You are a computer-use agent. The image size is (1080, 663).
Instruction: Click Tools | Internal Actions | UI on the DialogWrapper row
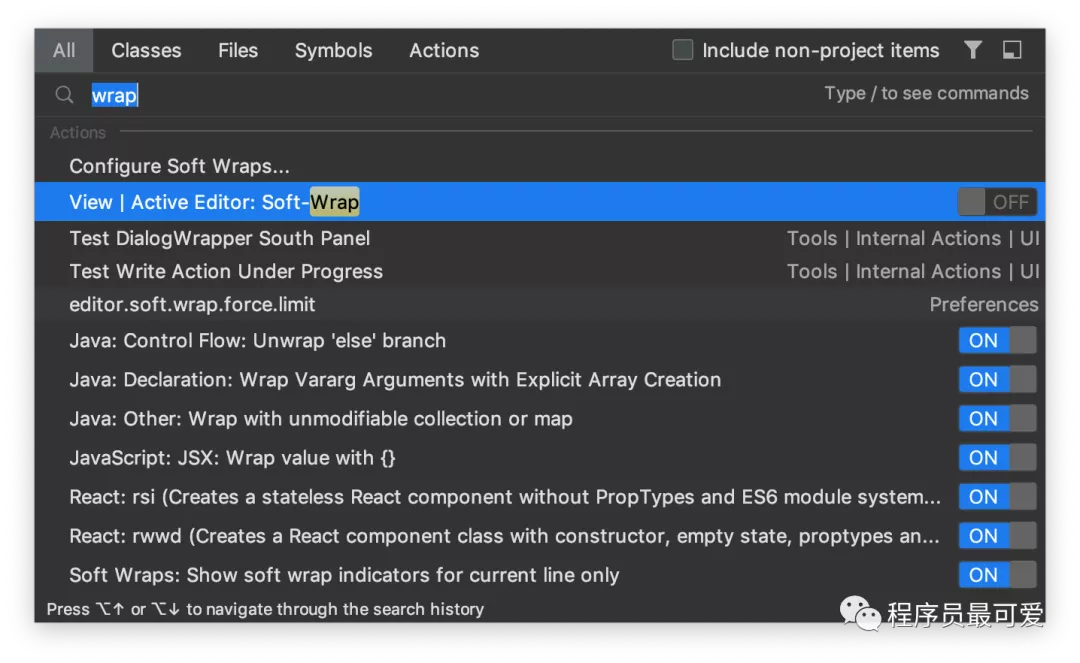913,238
